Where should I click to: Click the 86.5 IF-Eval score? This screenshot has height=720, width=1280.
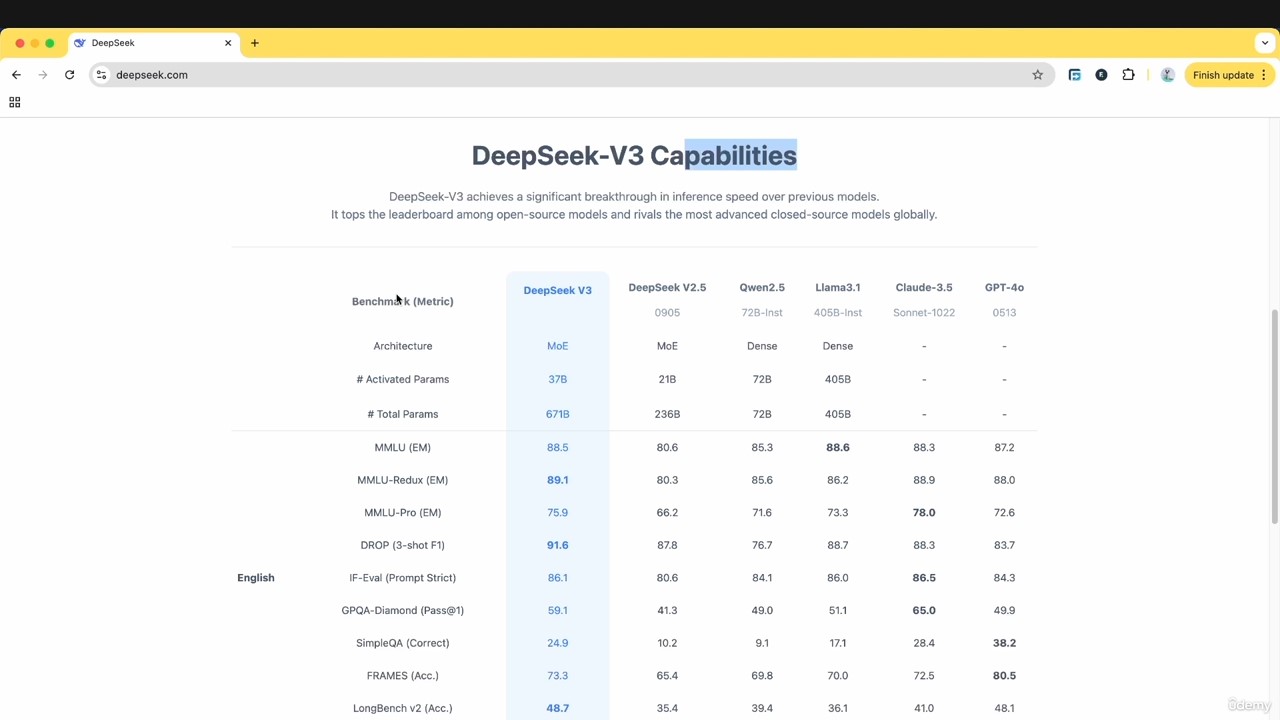click(924, 578)
